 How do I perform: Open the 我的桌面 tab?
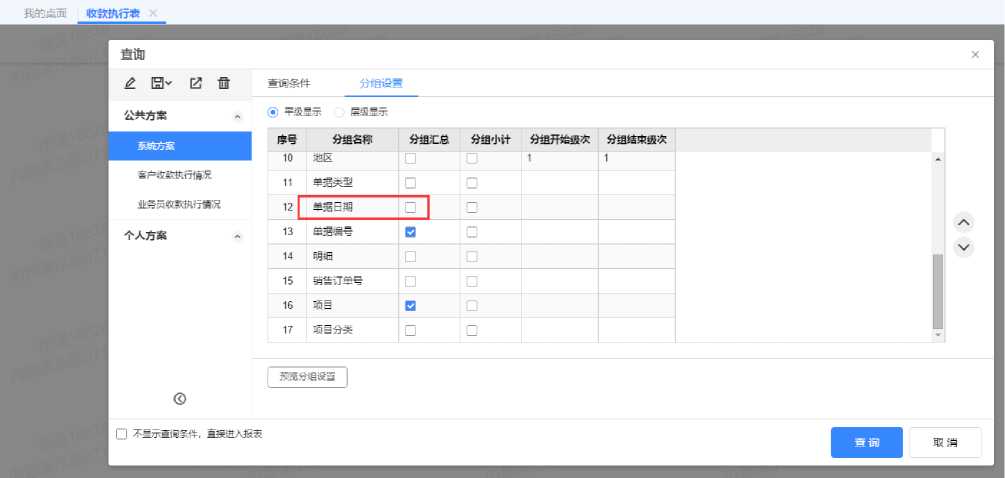click(x=45, y=13)
